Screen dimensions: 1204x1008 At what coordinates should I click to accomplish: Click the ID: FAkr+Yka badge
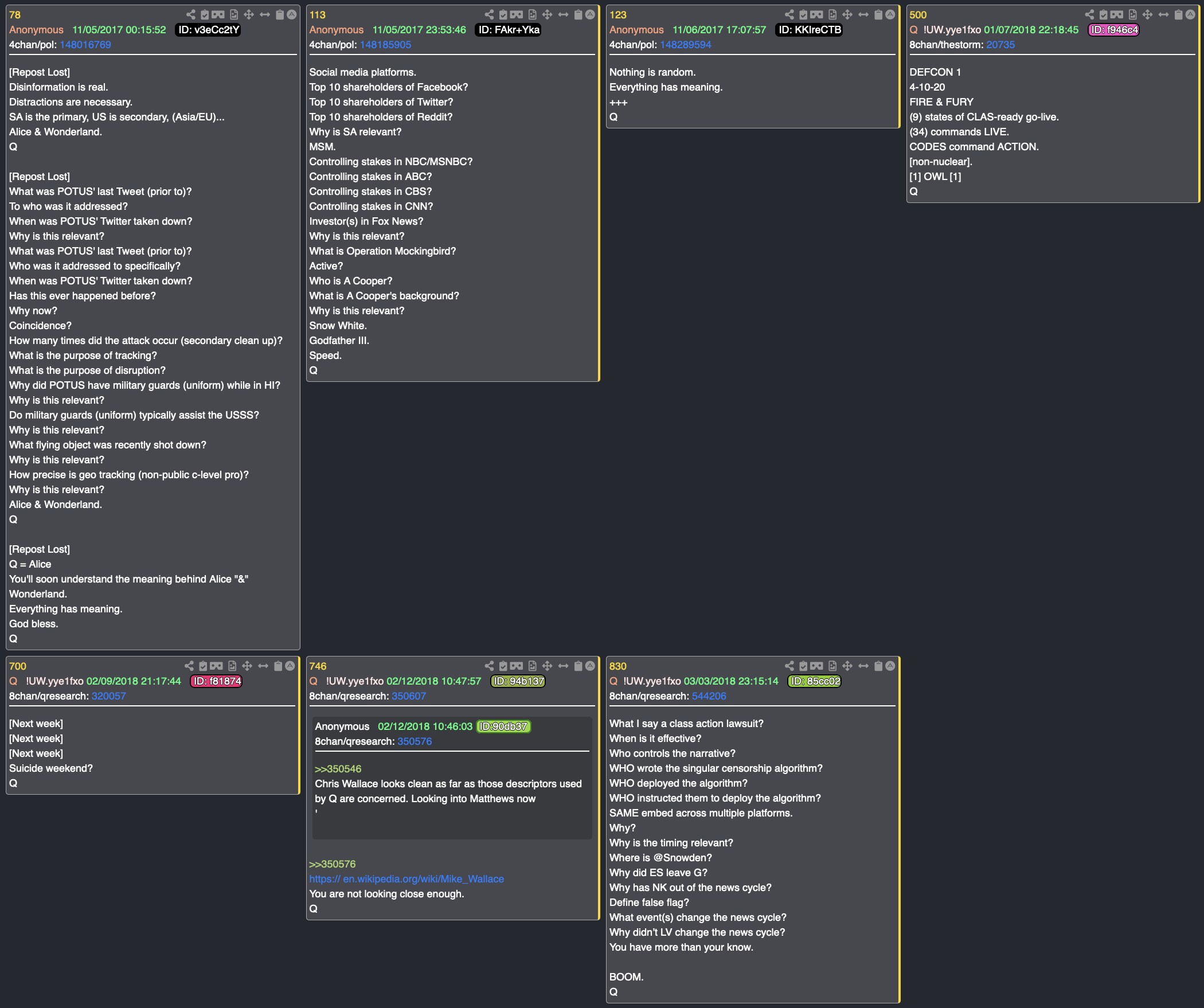tap(509, 30)
